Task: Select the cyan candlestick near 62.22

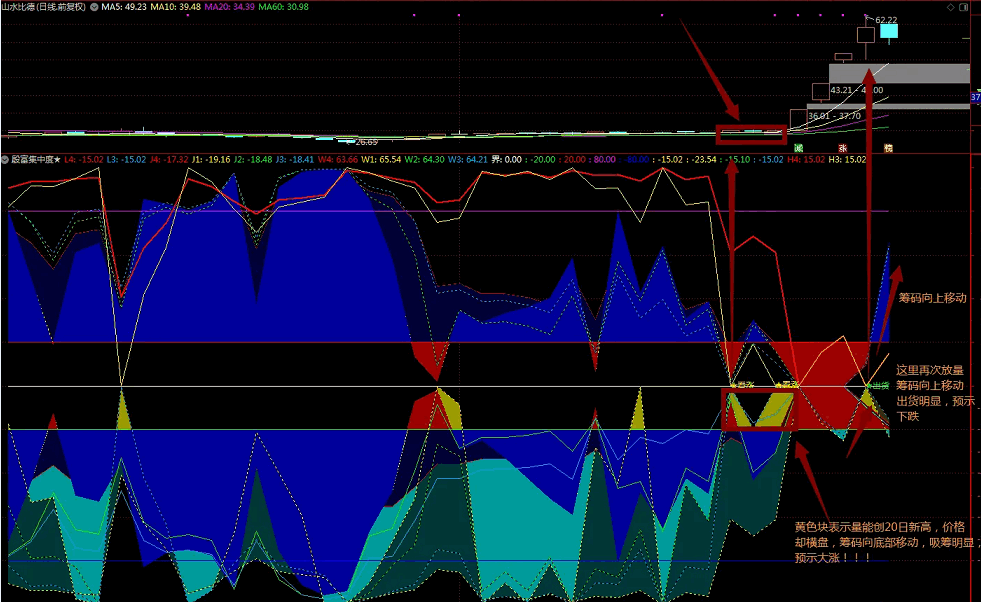Action: (889, 32)
